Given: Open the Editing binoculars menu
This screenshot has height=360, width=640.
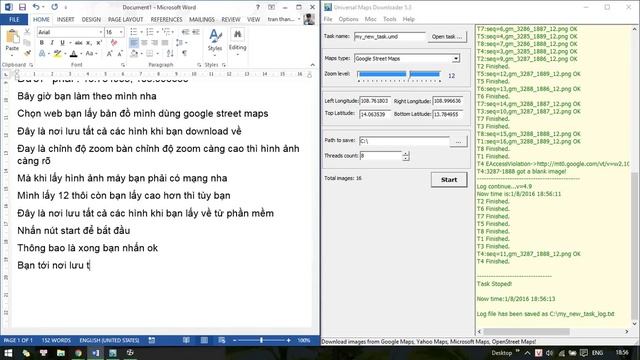Looking at the screenshot, I should pyautogui.click(x=237, y=40).
